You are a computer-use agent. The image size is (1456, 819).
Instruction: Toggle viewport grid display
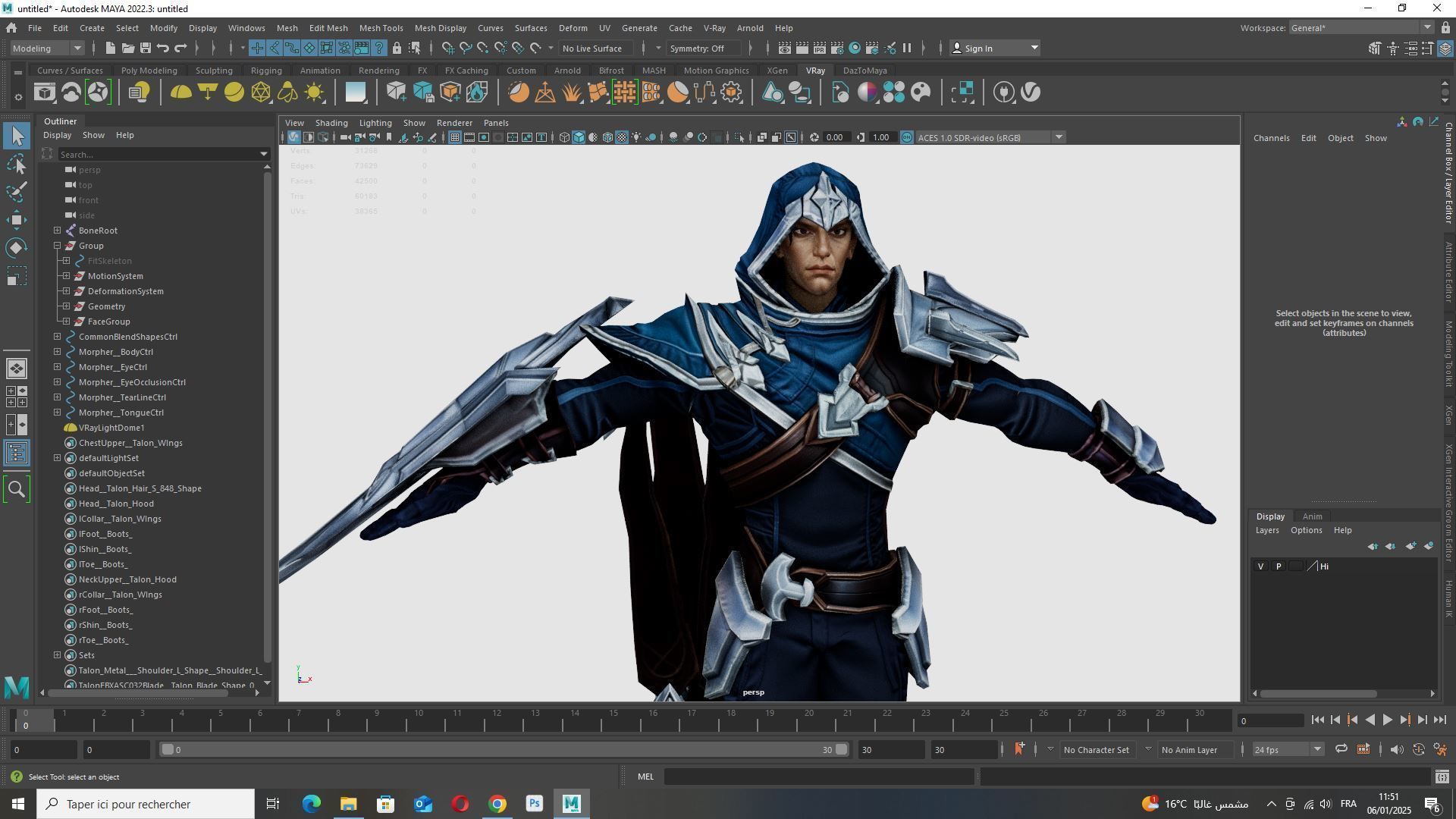[x=454, y=137]
